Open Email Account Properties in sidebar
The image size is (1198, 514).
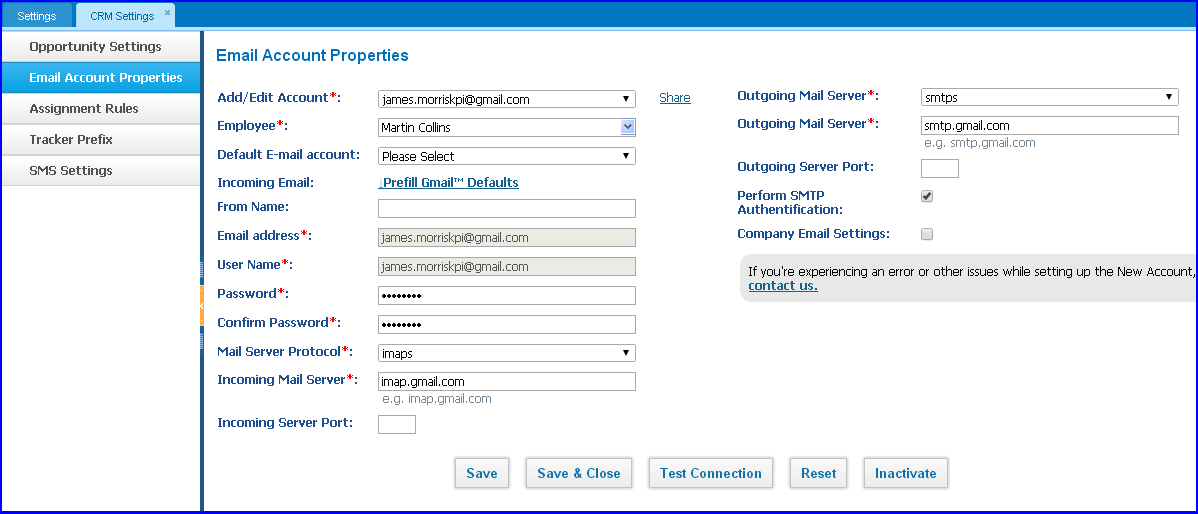[101, 78]
